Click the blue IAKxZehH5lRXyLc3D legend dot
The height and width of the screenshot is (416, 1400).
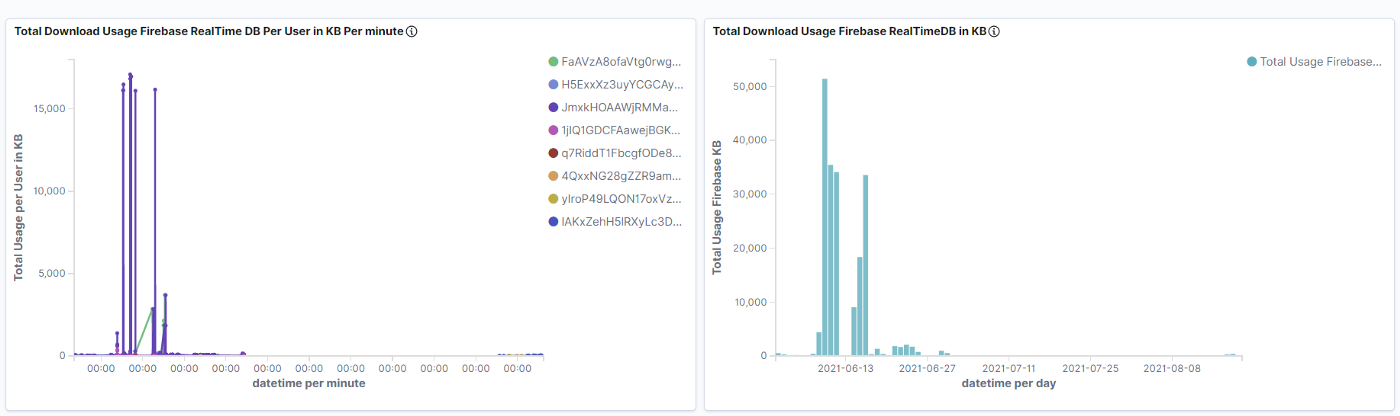coord(553,221)
